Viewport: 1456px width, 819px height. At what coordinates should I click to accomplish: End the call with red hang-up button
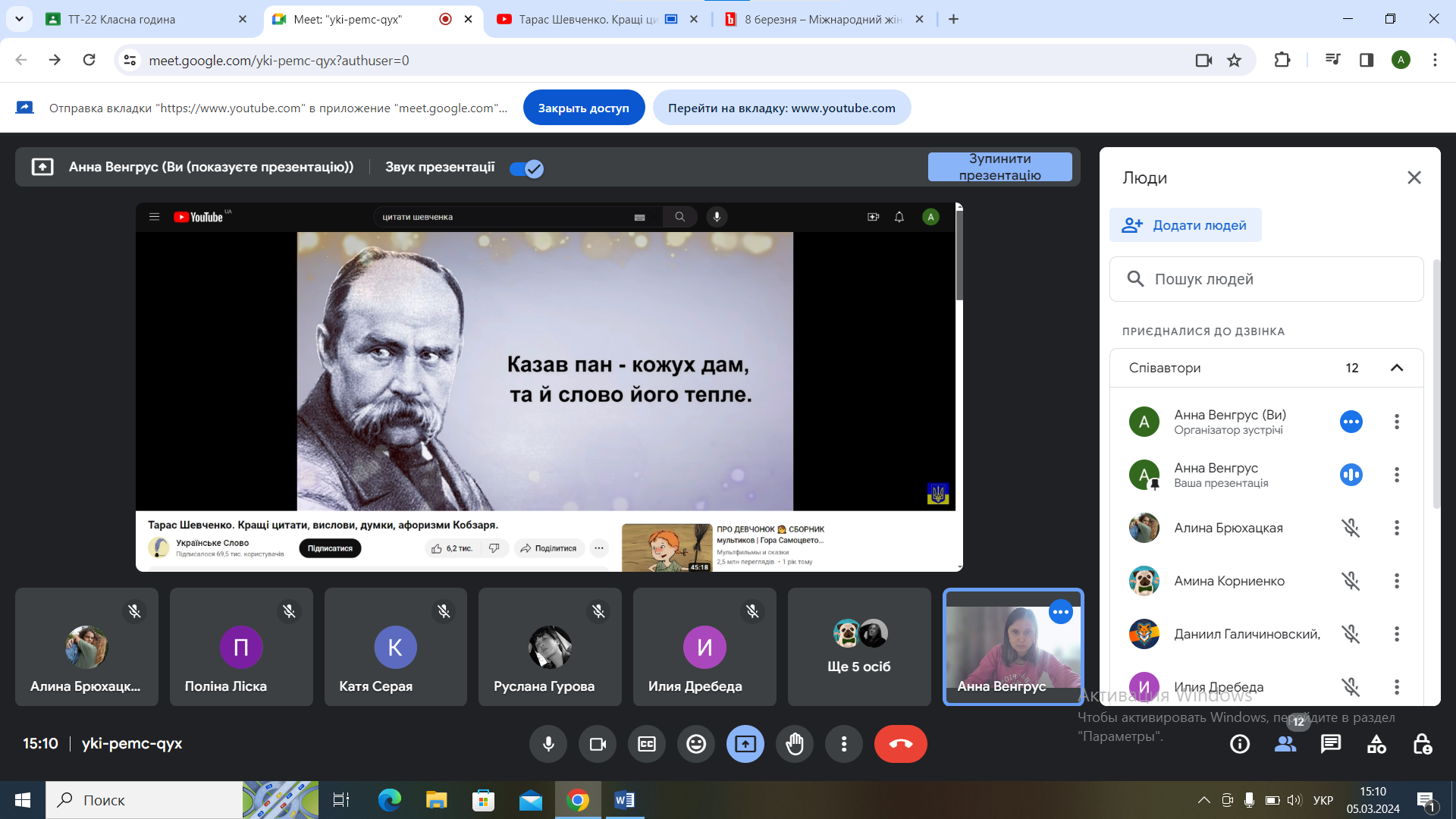[x=901, y=744]
